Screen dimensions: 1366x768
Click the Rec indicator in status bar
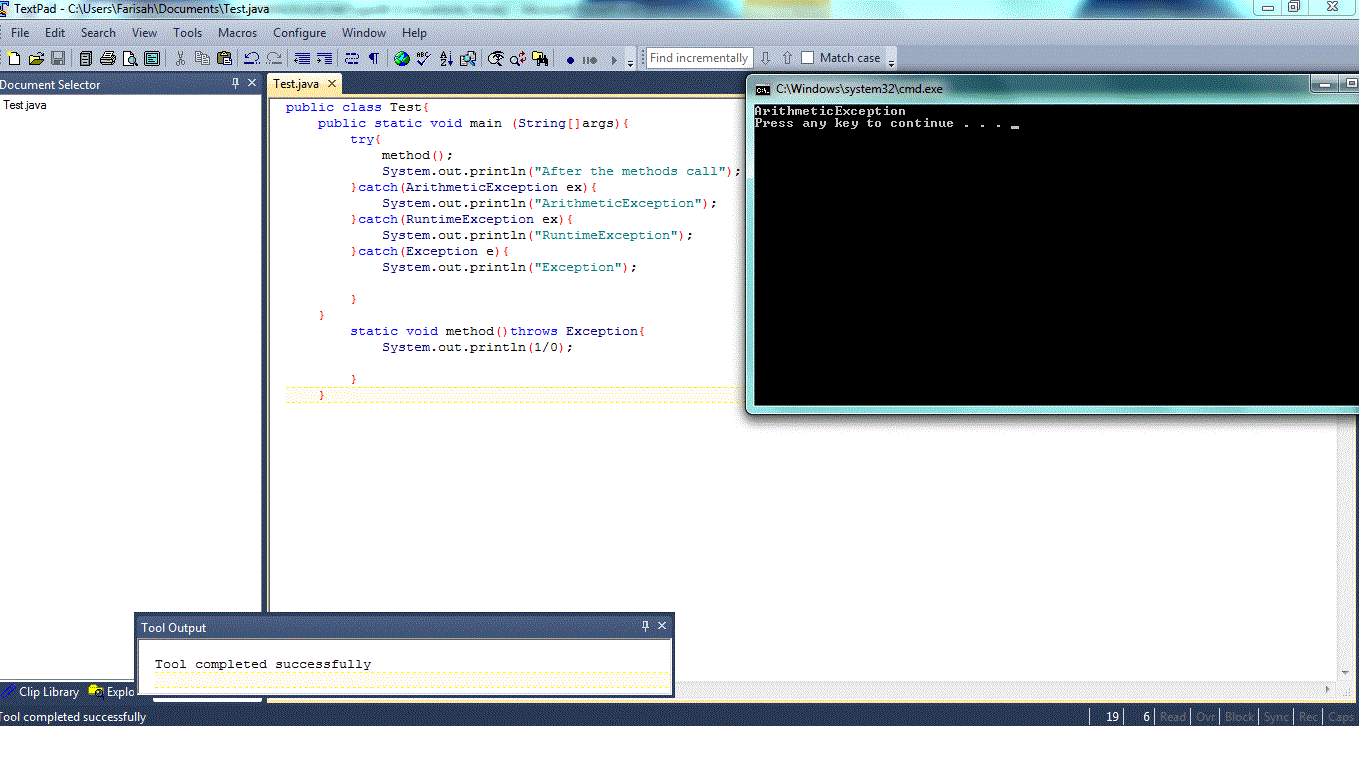1308,717
